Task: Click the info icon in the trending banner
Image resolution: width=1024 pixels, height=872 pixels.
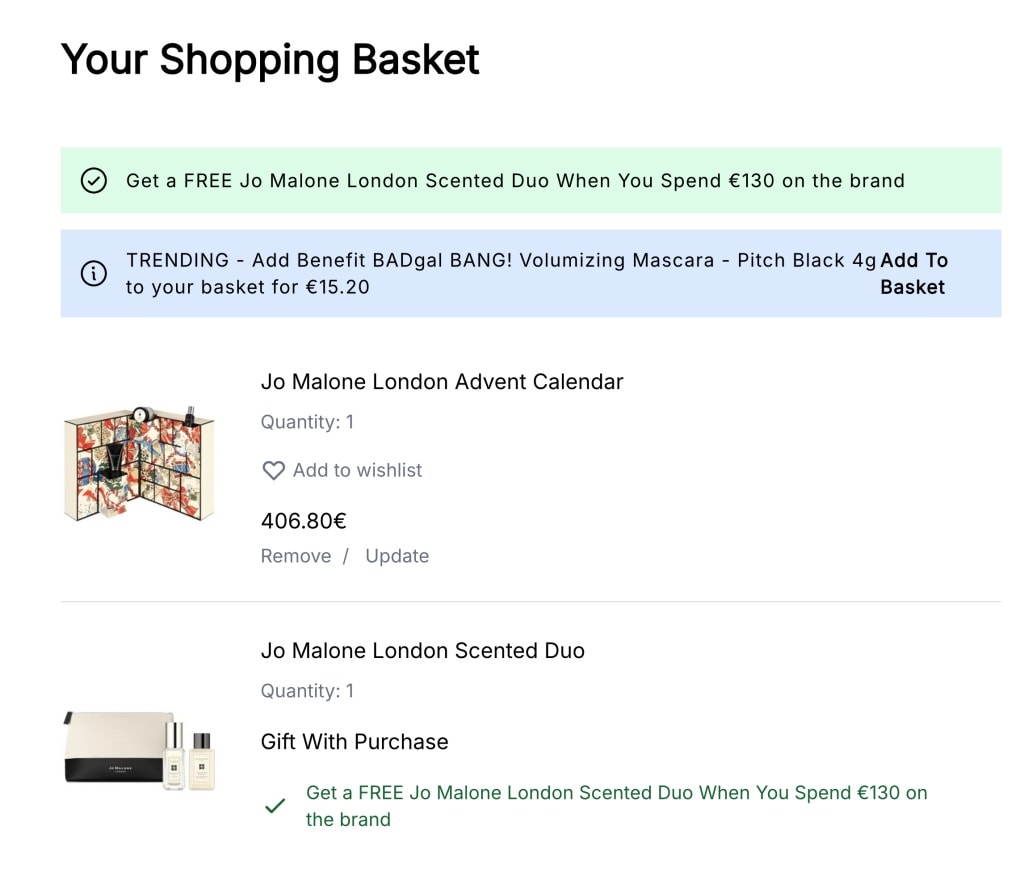Action: 94,274
